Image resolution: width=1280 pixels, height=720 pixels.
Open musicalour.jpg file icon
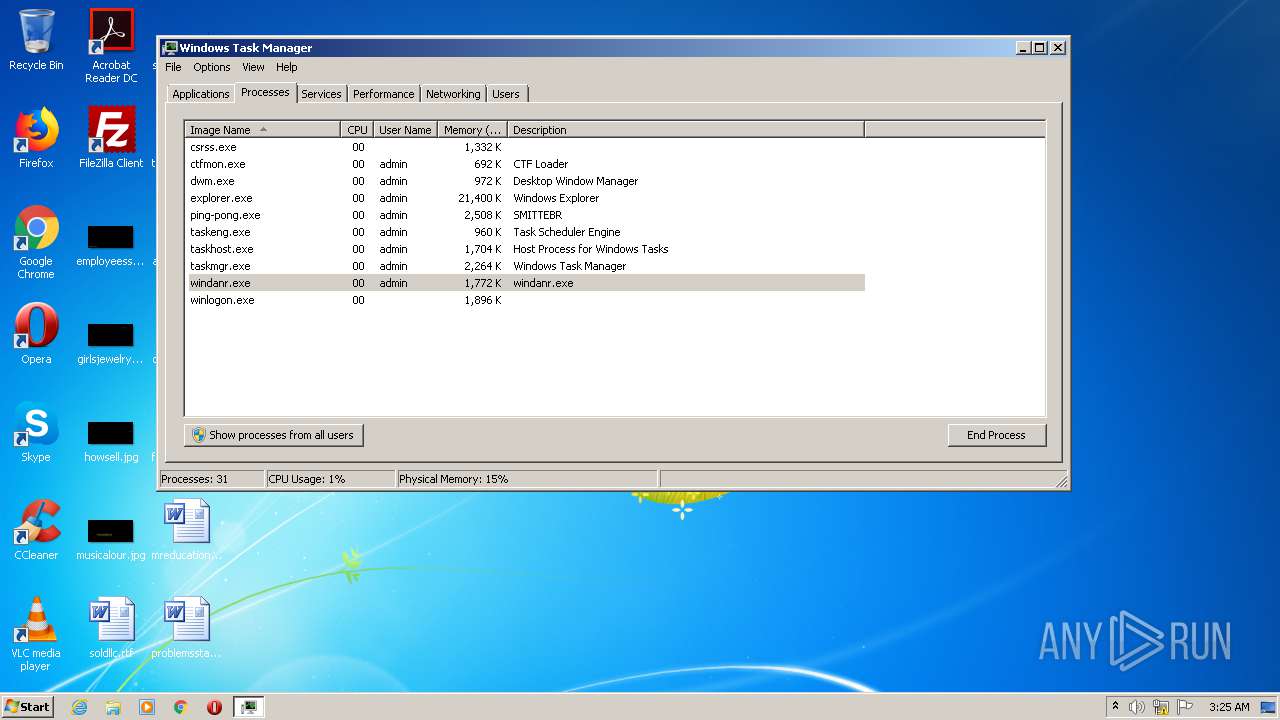pyautogui.click(x=111, y=538)
